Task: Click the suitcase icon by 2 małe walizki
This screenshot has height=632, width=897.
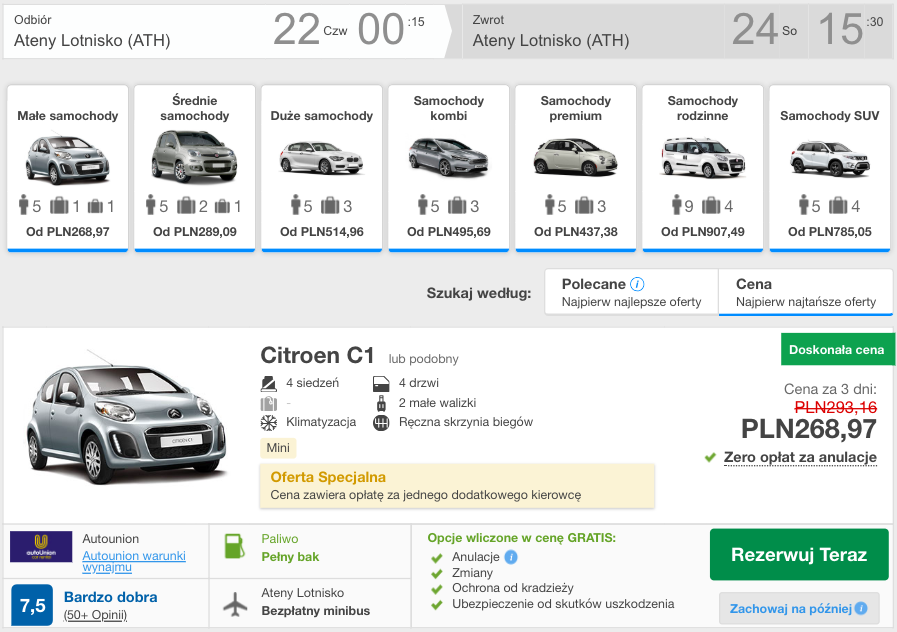Action: (381, 403)
